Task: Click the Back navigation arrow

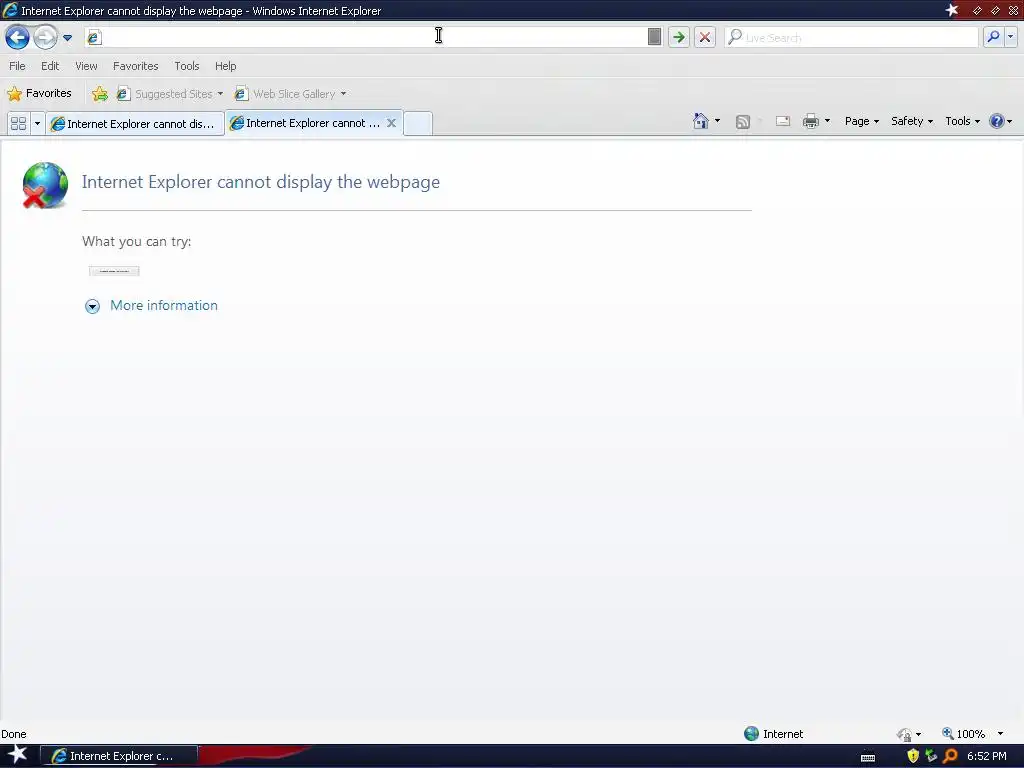Action: click(17, 37)
